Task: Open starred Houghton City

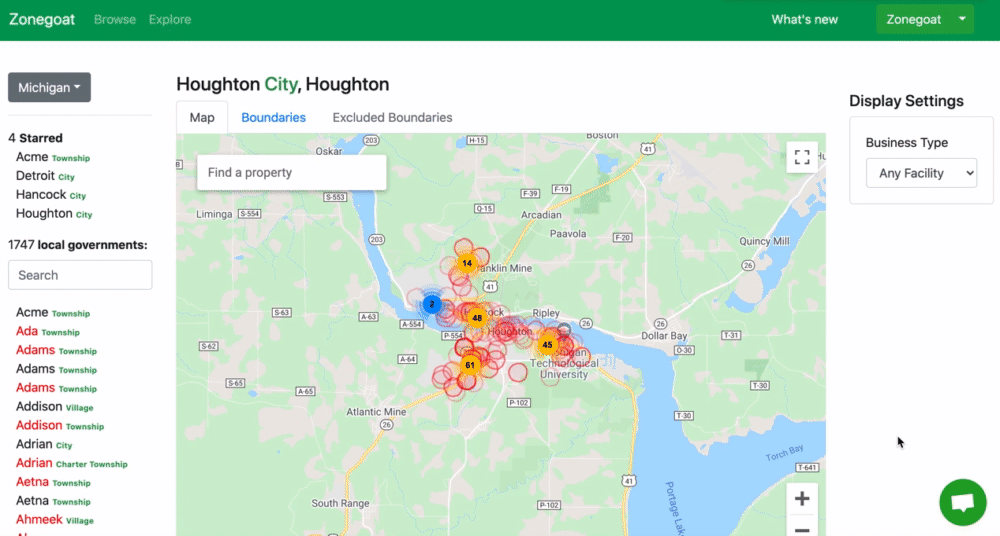Action: coord(54,213)
